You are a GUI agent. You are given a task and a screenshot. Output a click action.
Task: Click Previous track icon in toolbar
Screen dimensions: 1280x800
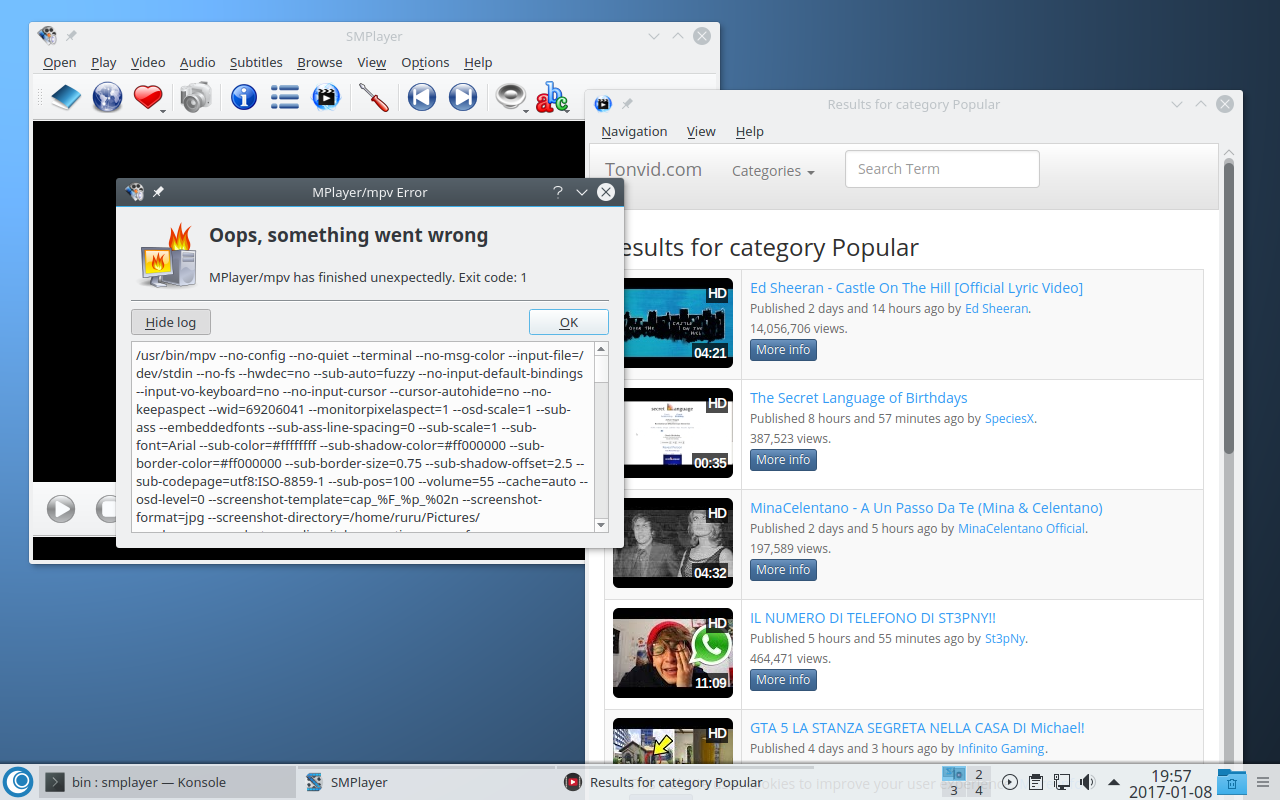pyautogui.click(x=421, y=97)
